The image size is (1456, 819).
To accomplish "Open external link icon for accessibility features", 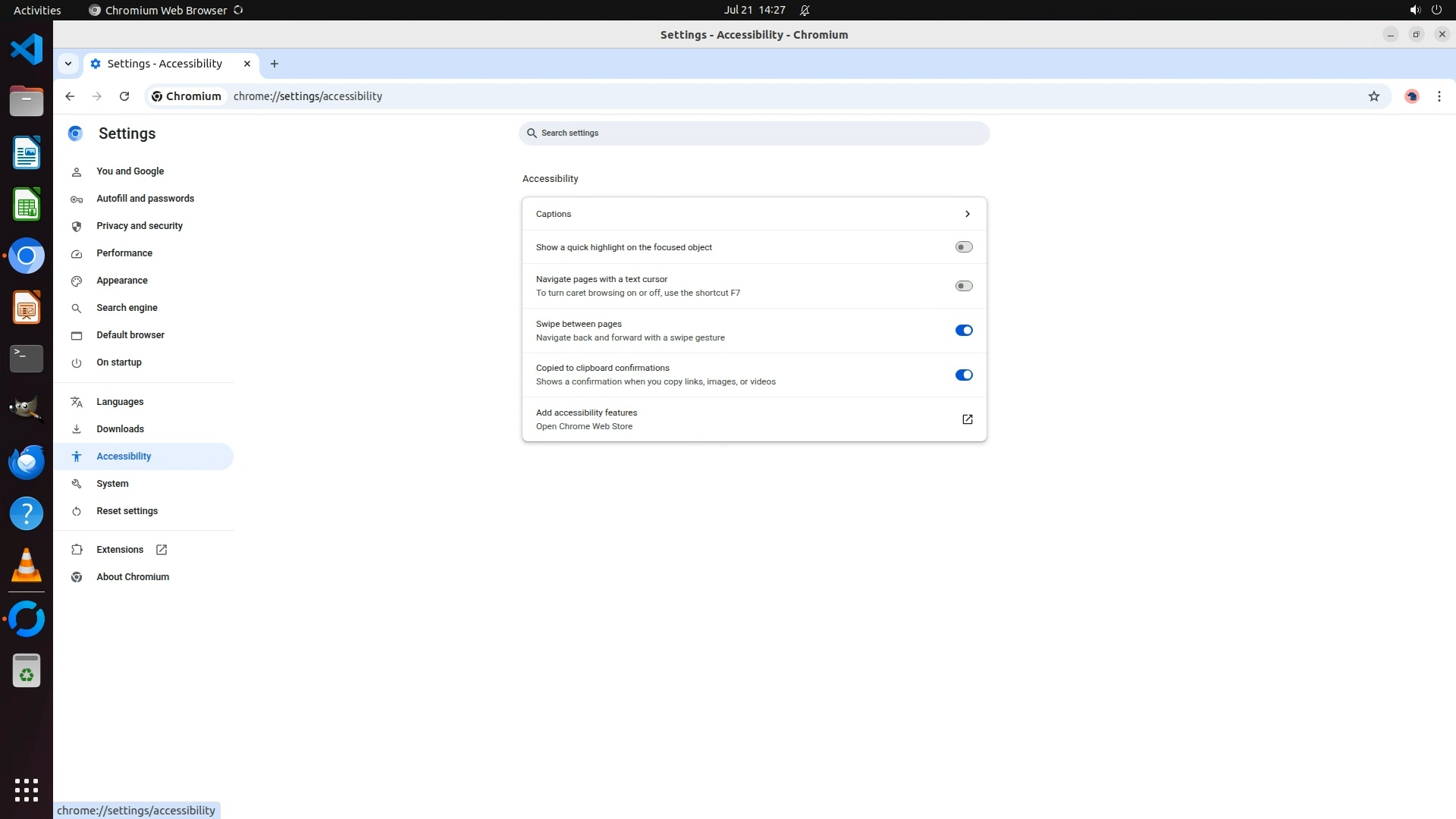I will [x=967, y=419].
